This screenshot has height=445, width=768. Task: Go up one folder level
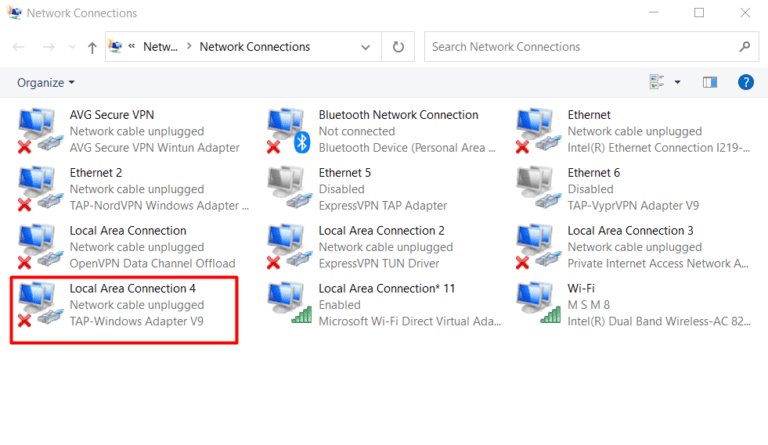93,47
